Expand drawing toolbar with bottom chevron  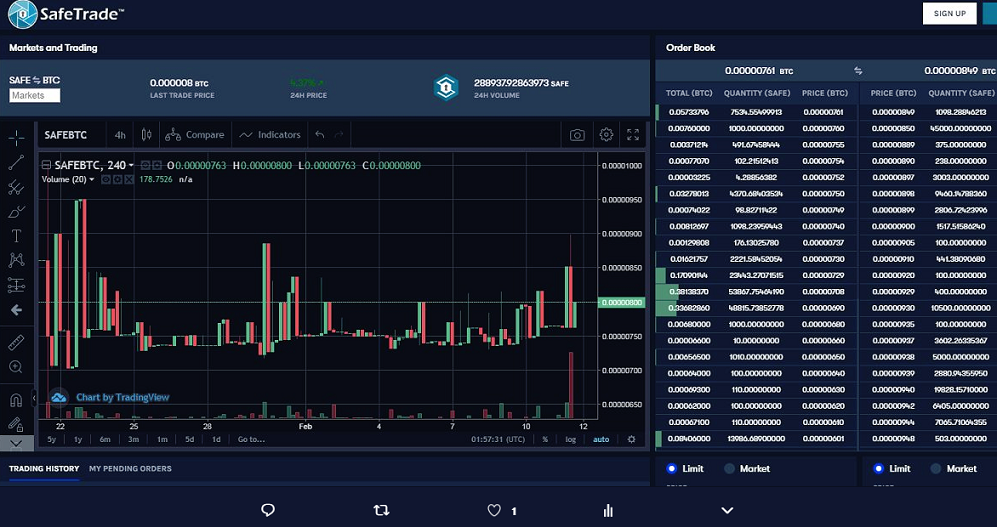click(17, 443)
